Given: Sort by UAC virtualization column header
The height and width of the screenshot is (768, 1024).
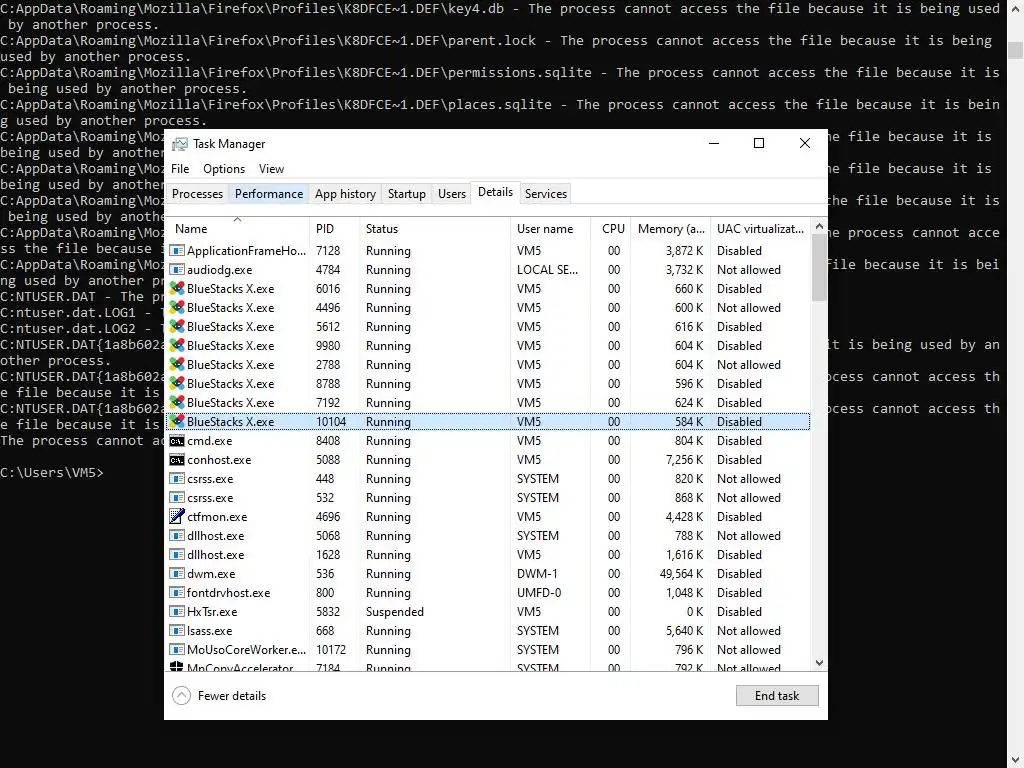Looking at the screenshot, I should (x=761, y=229).
